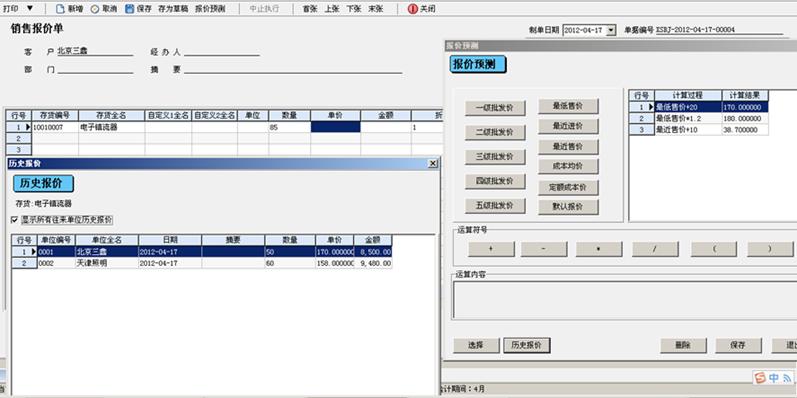Click the 五级批发价 button
This screenshot has height=398, width=797.
[495, 205]
